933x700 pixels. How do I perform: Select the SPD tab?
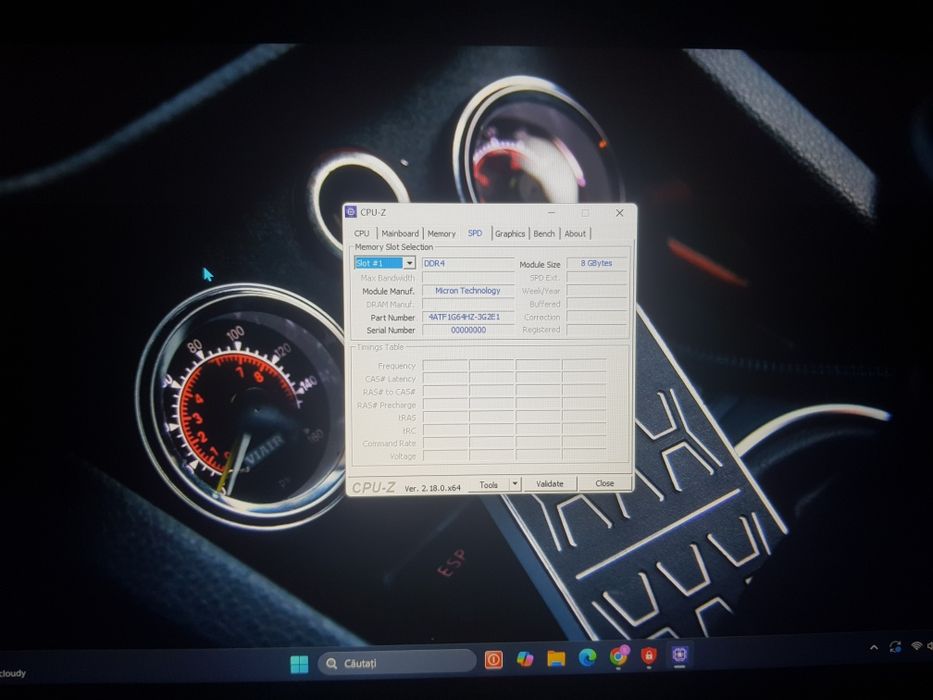pyautogui.click(x=475, y=233)
